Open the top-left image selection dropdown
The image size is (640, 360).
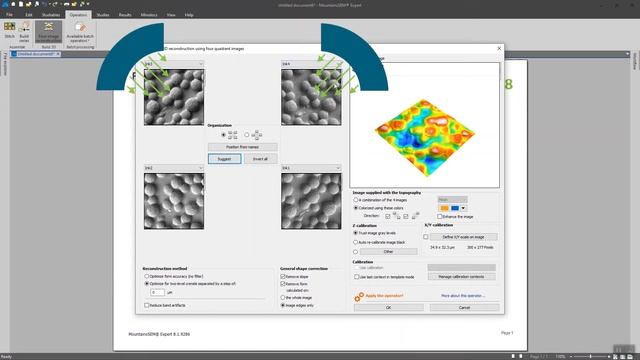(174, 64)
